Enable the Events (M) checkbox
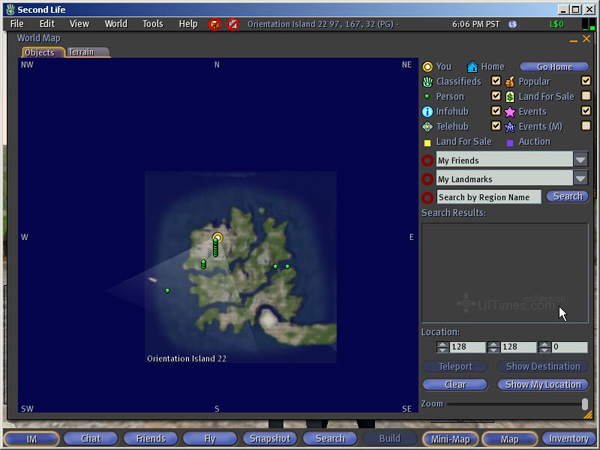 [586, 126]
